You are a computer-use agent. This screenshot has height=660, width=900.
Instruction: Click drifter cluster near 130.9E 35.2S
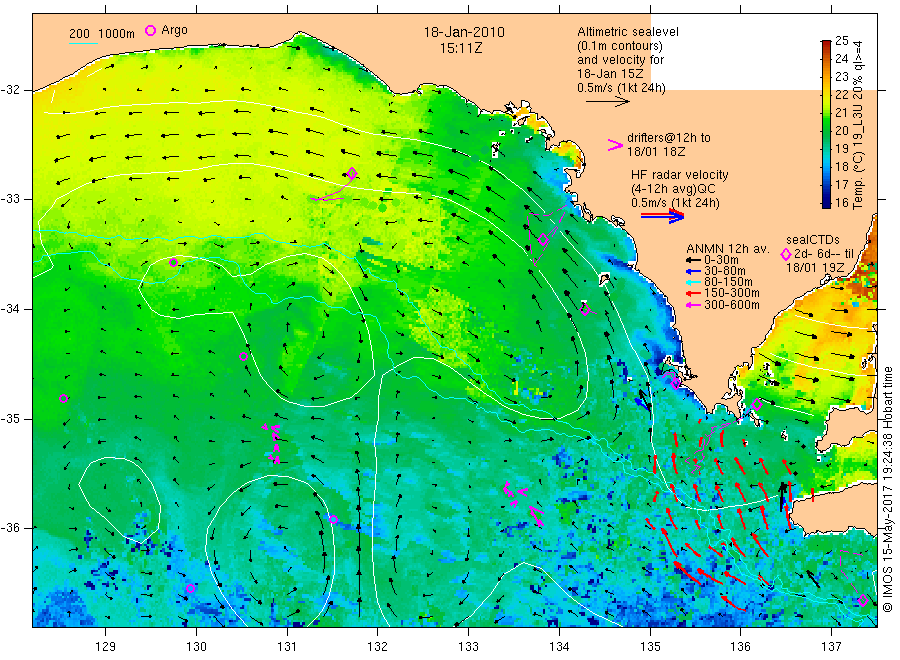pyautogui.click(x=273, y=444)
